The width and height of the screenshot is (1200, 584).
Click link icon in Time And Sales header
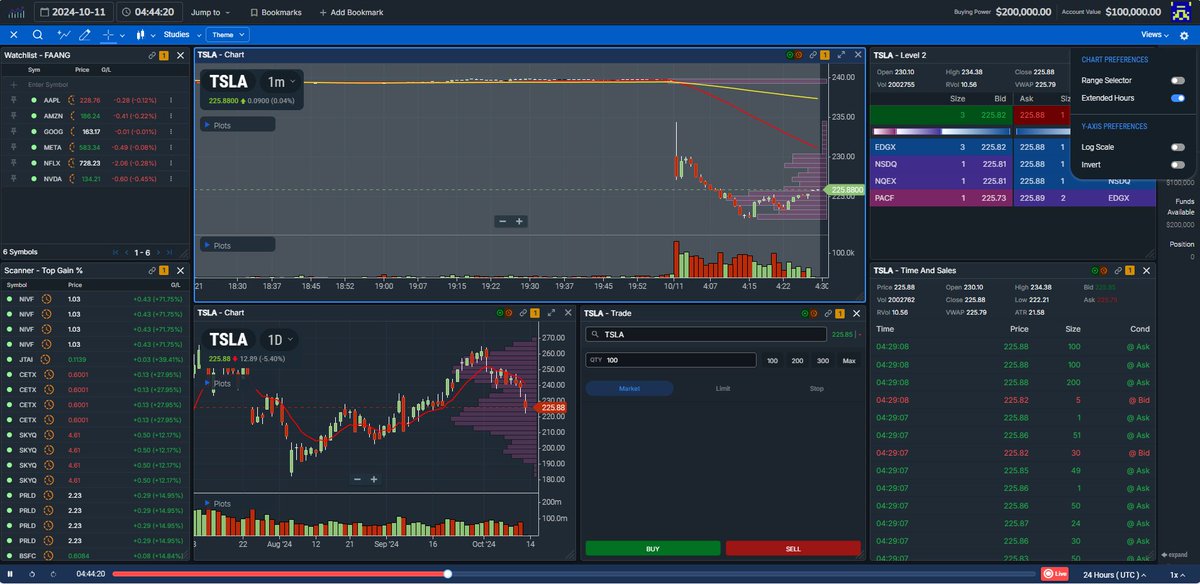(1117, 270)
